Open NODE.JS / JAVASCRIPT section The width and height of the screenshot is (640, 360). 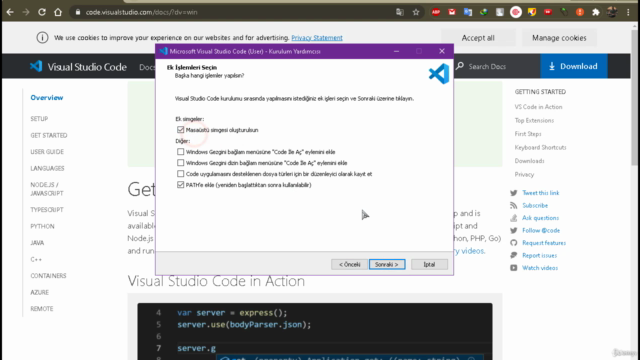[47, 189]
